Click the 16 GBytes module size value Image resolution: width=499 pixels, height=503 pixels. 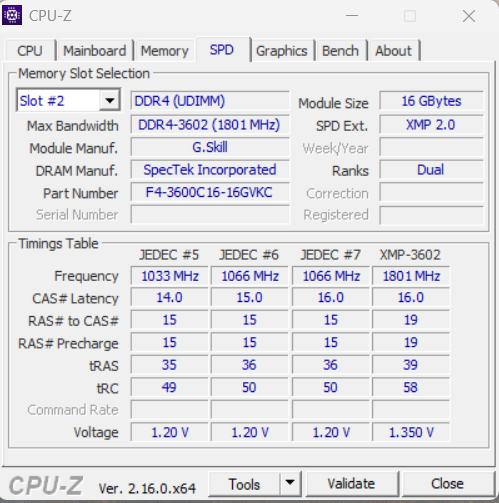[431, 101]
